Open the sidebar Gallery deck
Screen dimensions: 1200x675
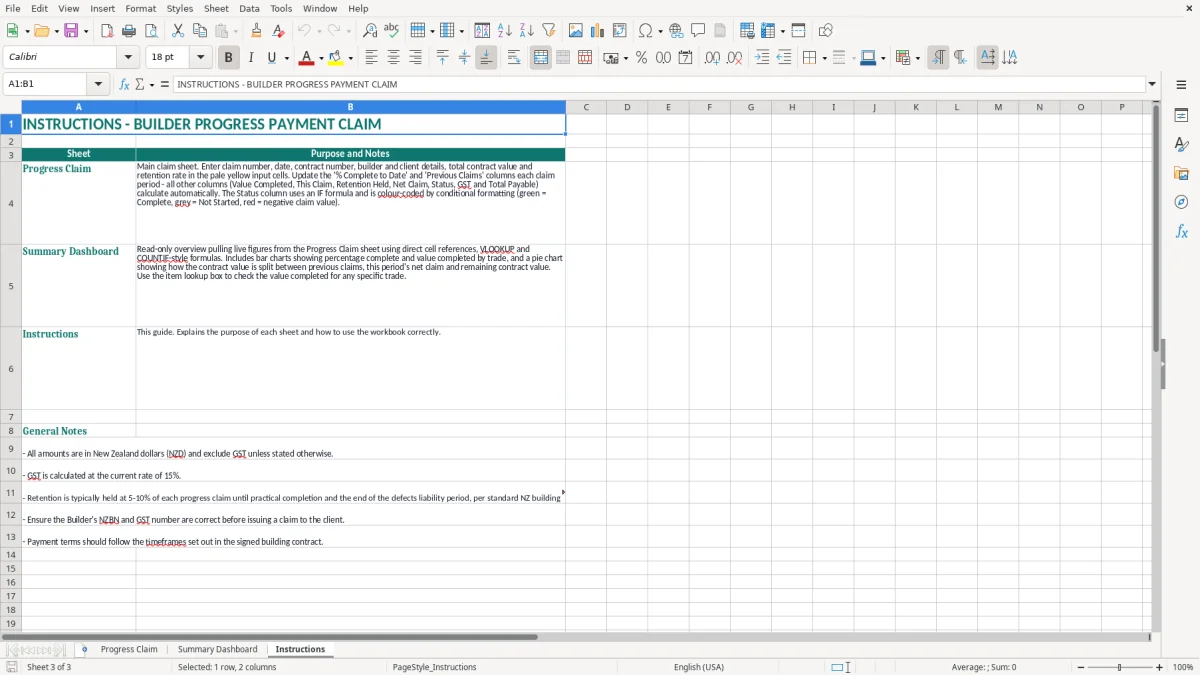(1181, 173)
